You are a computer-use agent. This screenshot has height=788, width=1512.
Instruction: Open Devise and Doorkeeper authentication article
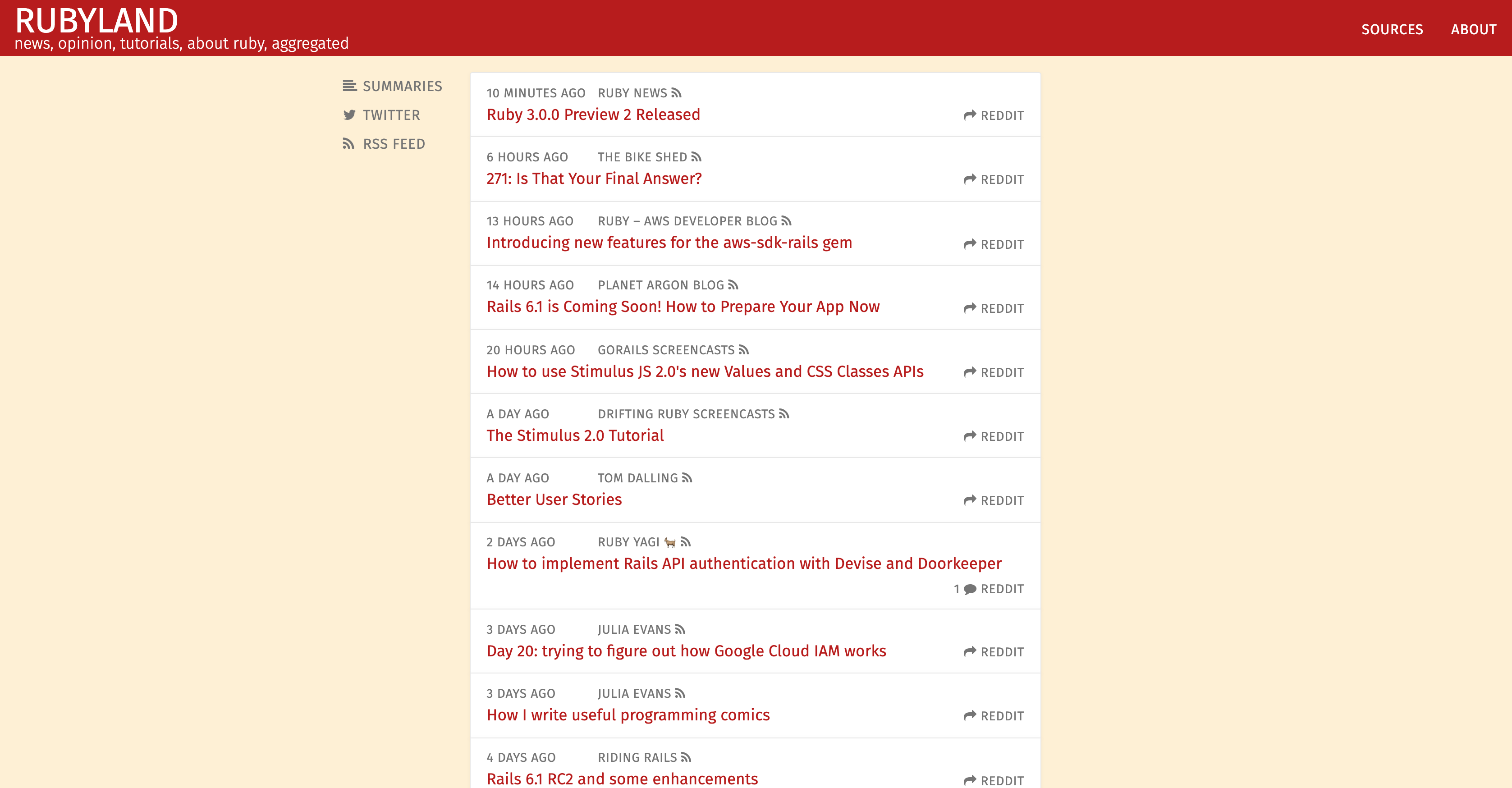click(x=744, y=564)
